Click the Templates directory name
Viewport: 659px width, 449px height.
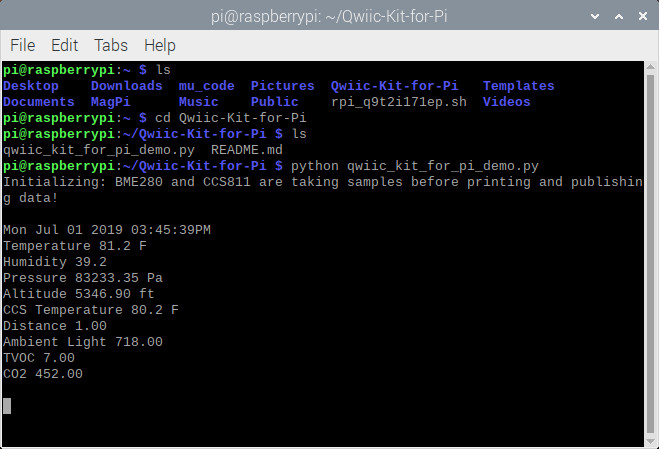pos(519,86)
